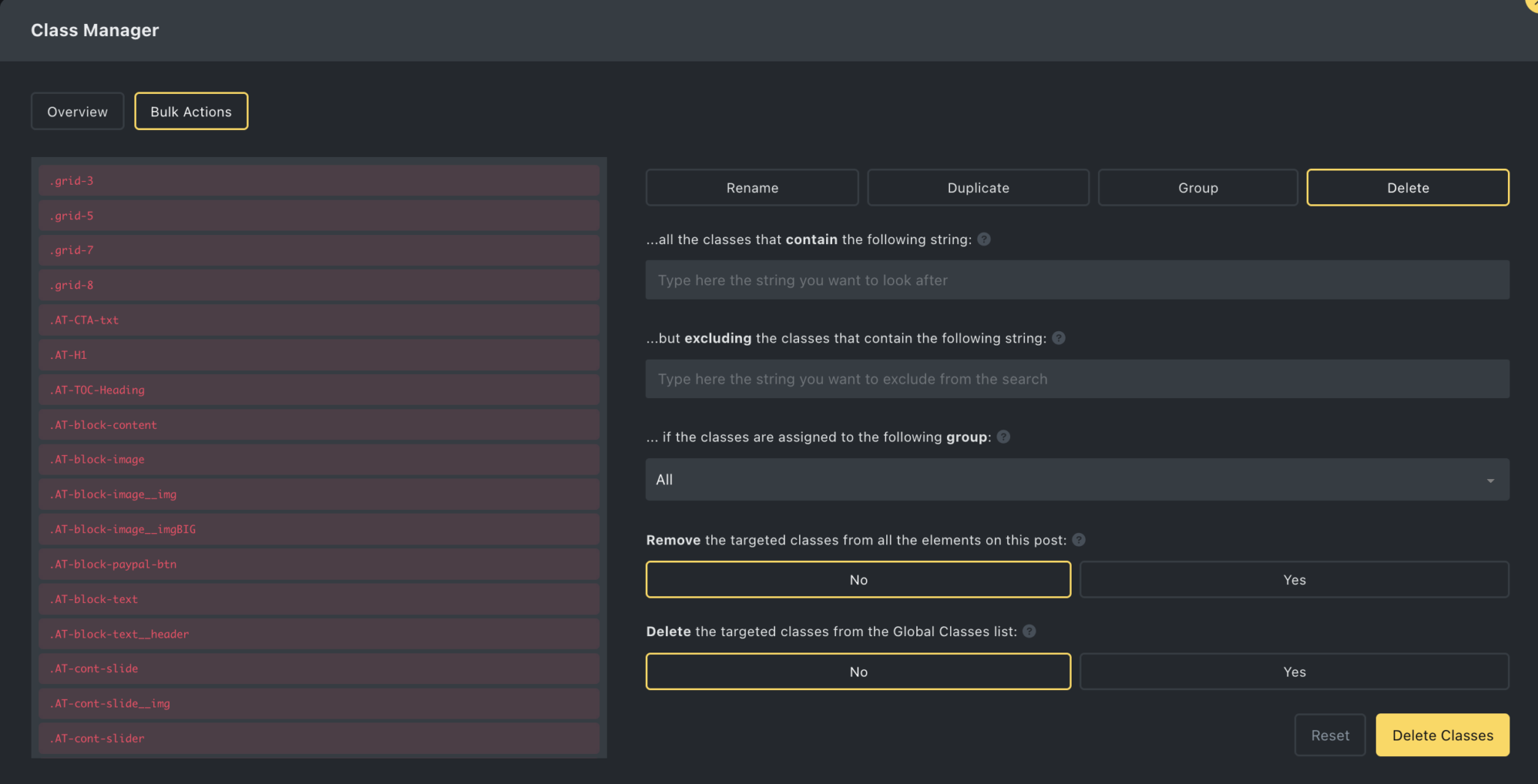Switch to the Bulk Actions tab

click(191, 111)
